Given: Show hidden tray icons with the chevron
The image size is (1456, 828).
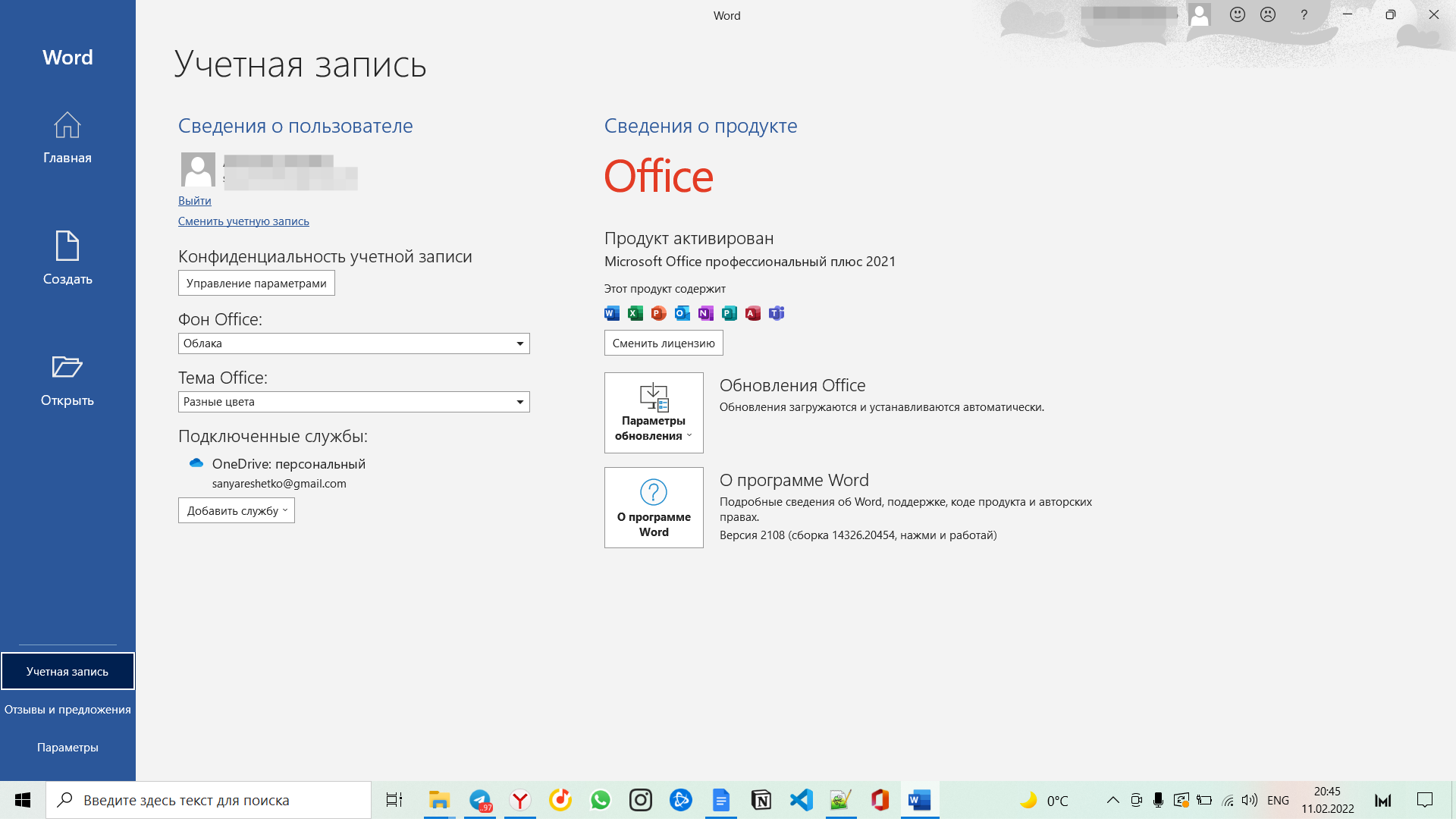Looking at the screenshot, I should point(1113,800).
